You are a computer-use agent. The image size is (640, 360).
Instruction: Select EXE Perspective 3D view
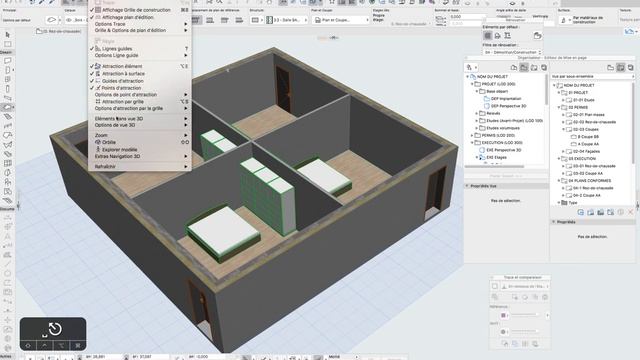503,150
